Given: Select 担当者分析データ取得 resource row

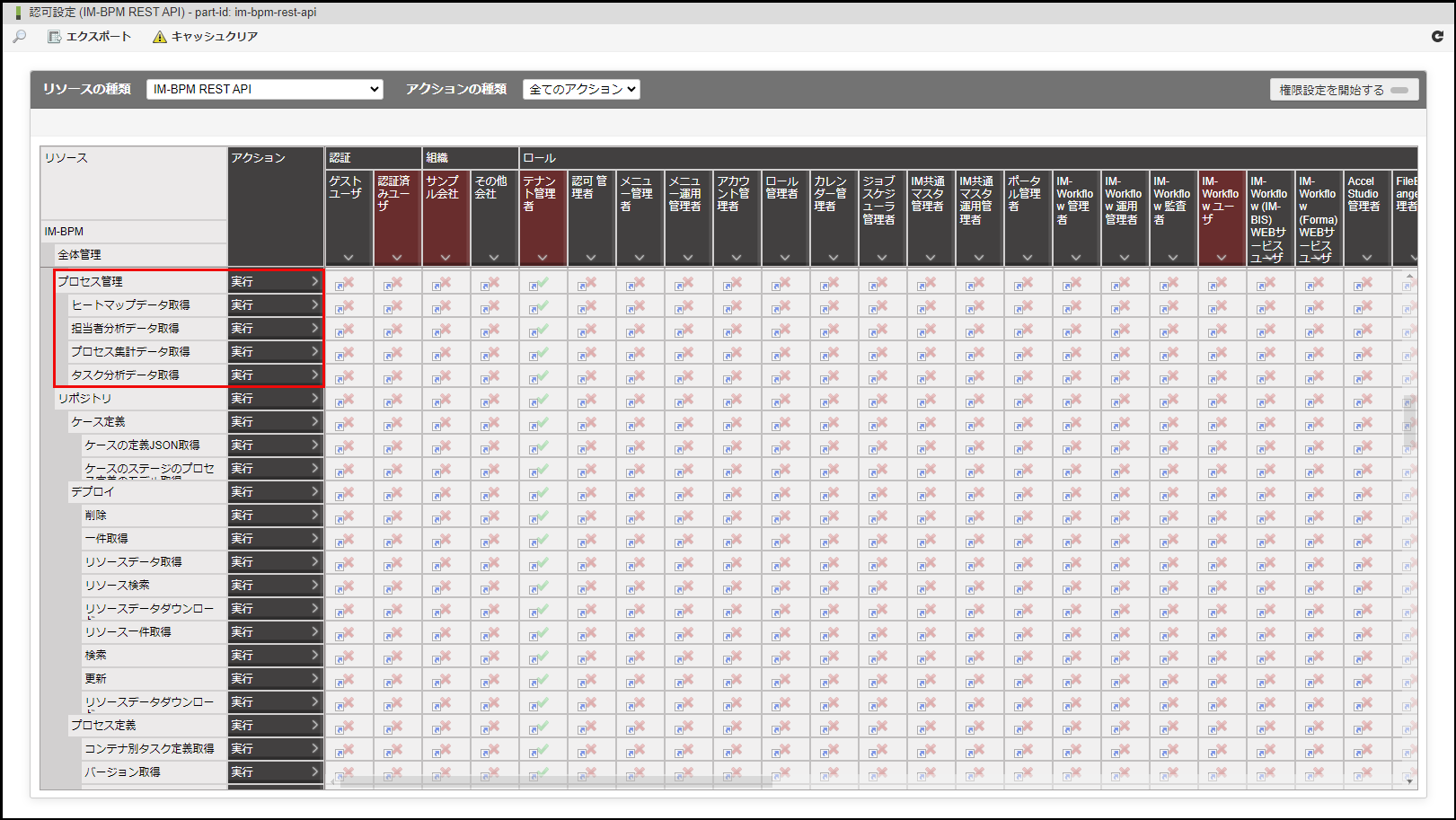Looking at the screenshot, I should click(147, 328).
